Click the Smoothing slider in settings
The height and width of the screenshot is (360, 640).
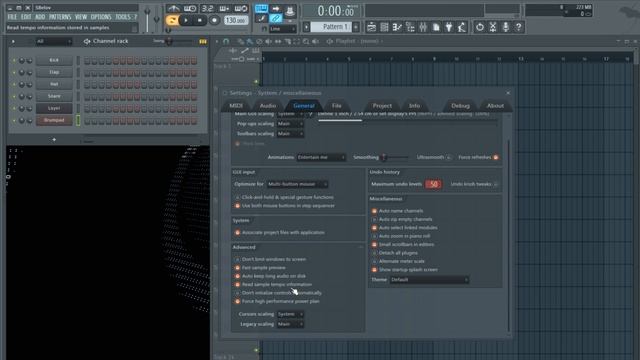click(x=394, y=157)
